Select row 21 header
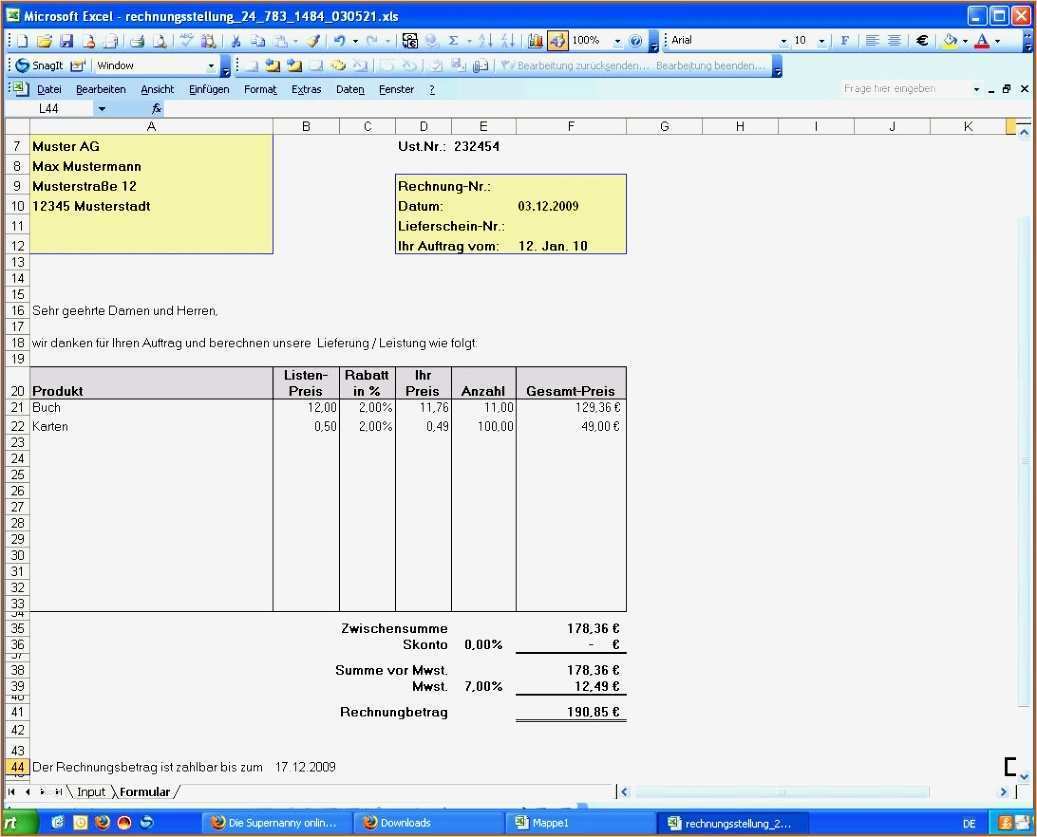1037x837 pixels. coord(17,407)
